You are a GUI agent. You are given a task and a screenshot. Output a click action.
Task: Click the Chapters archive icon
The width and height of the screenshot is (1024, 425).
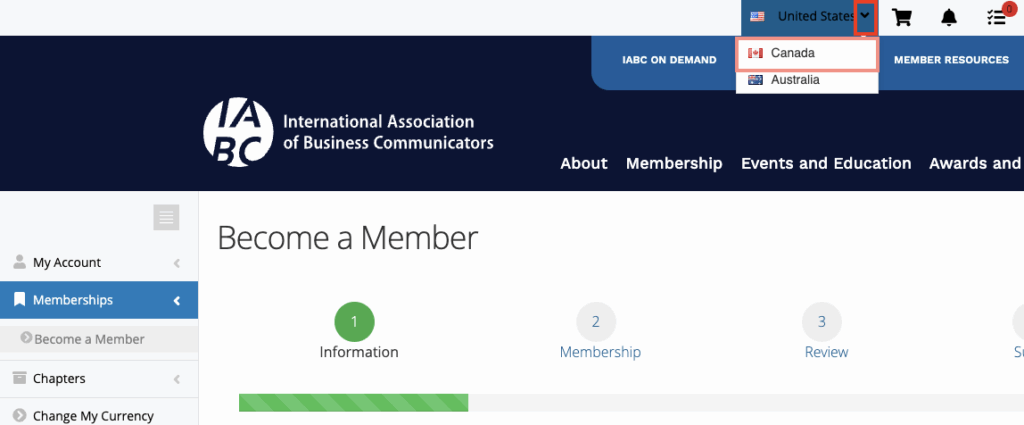tap(19, 378)
